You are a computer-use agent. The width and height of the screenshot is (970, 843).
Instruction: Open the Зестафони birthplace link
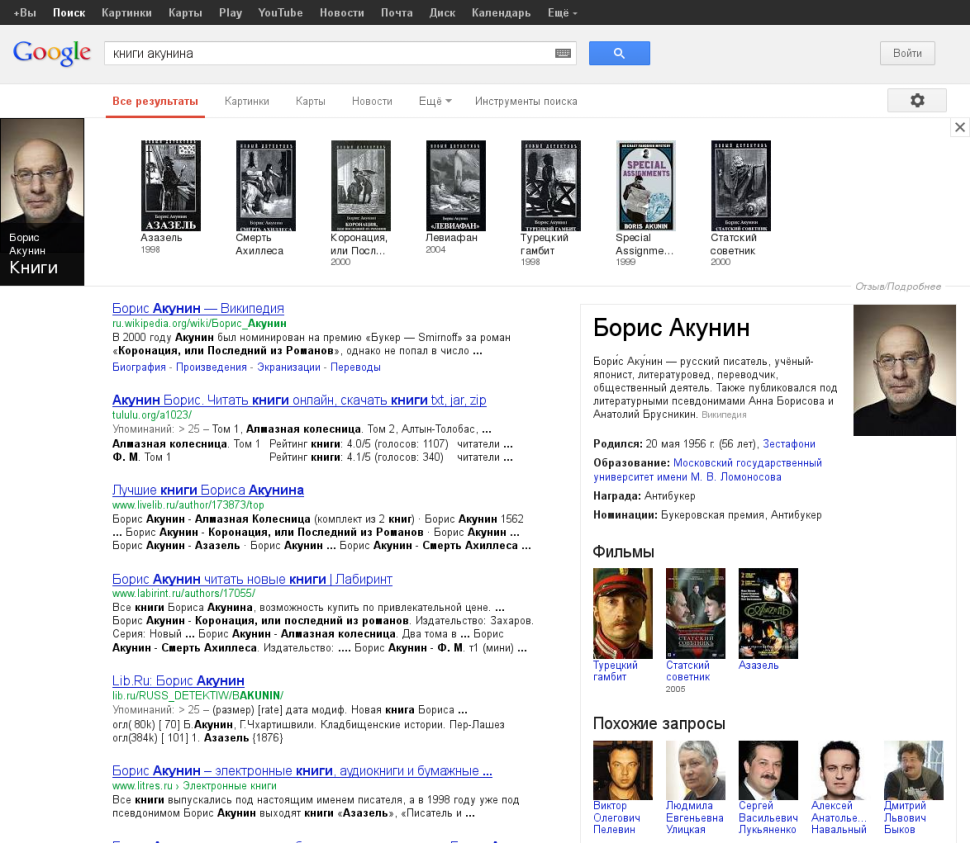pyautogui.click(x=789, y=443)
